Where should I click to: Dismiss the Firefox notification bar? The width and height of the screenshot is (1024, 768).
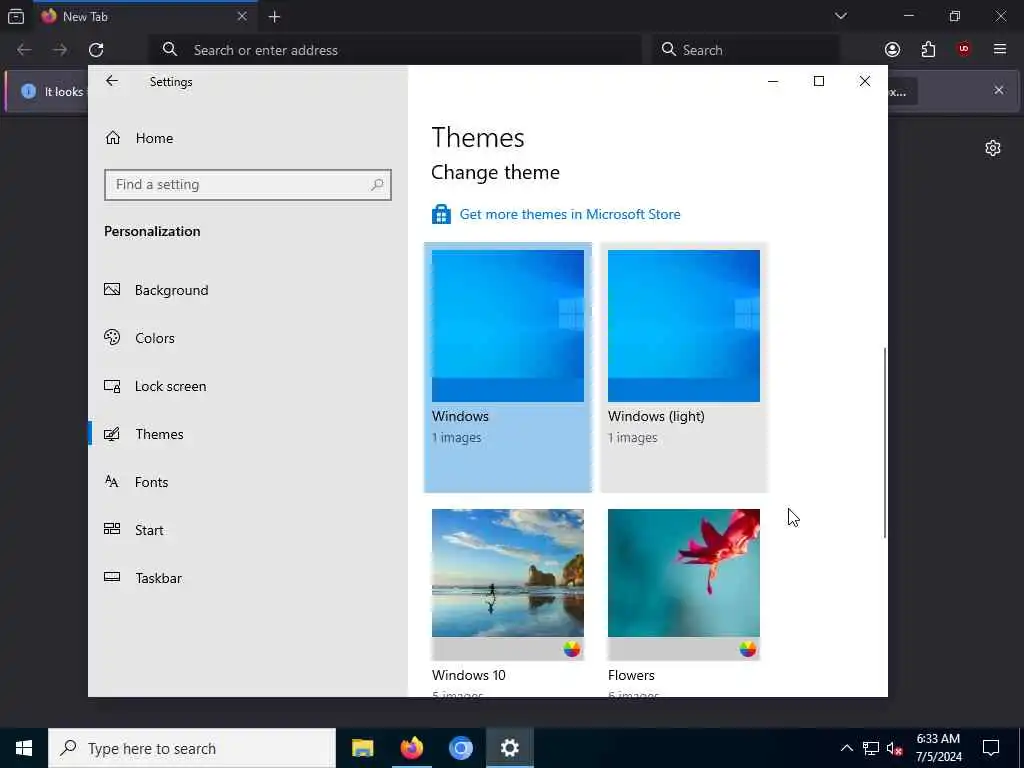pyautogui.click(x=999, y=90)
